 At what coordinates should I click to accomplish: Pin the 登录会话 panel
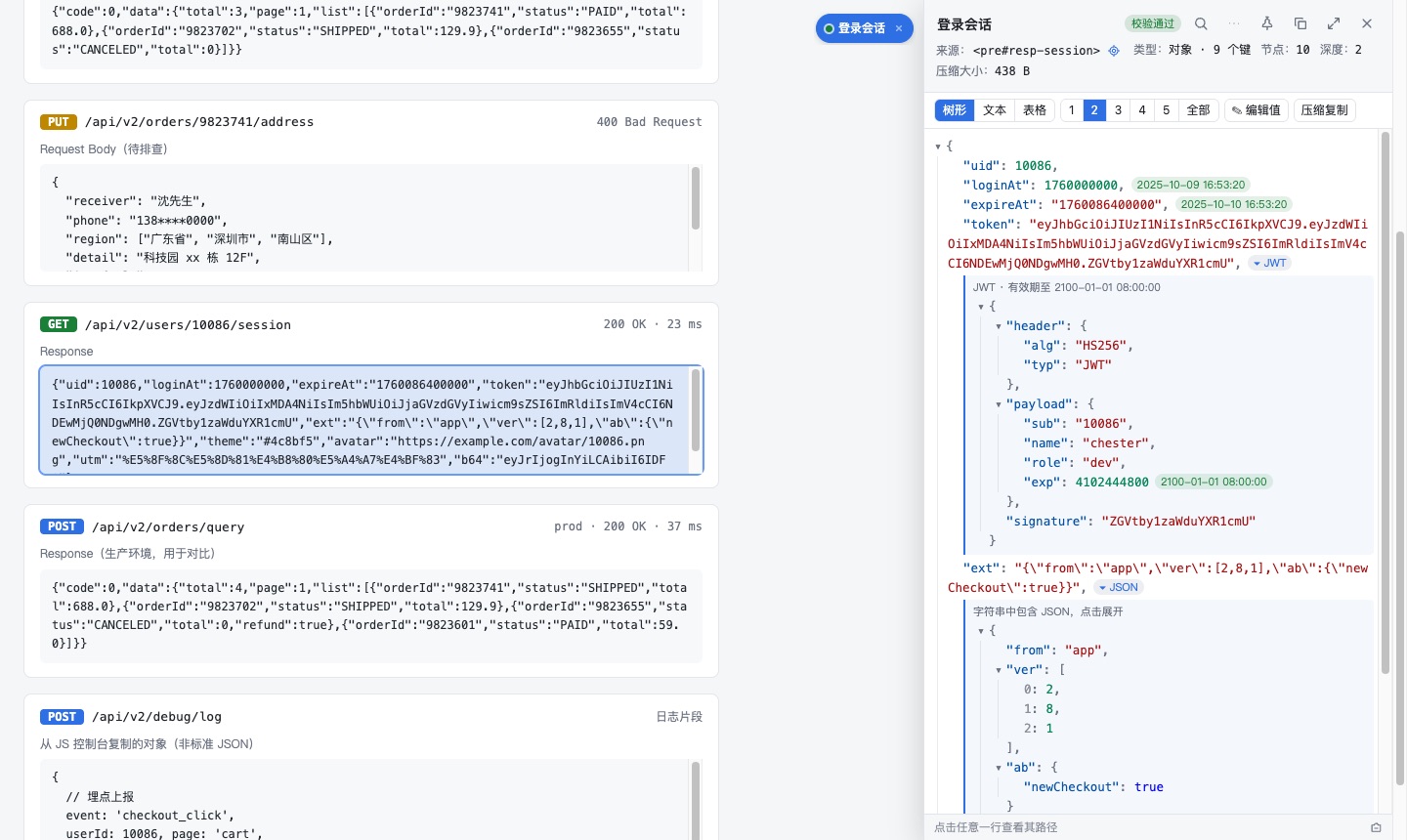1267,23
